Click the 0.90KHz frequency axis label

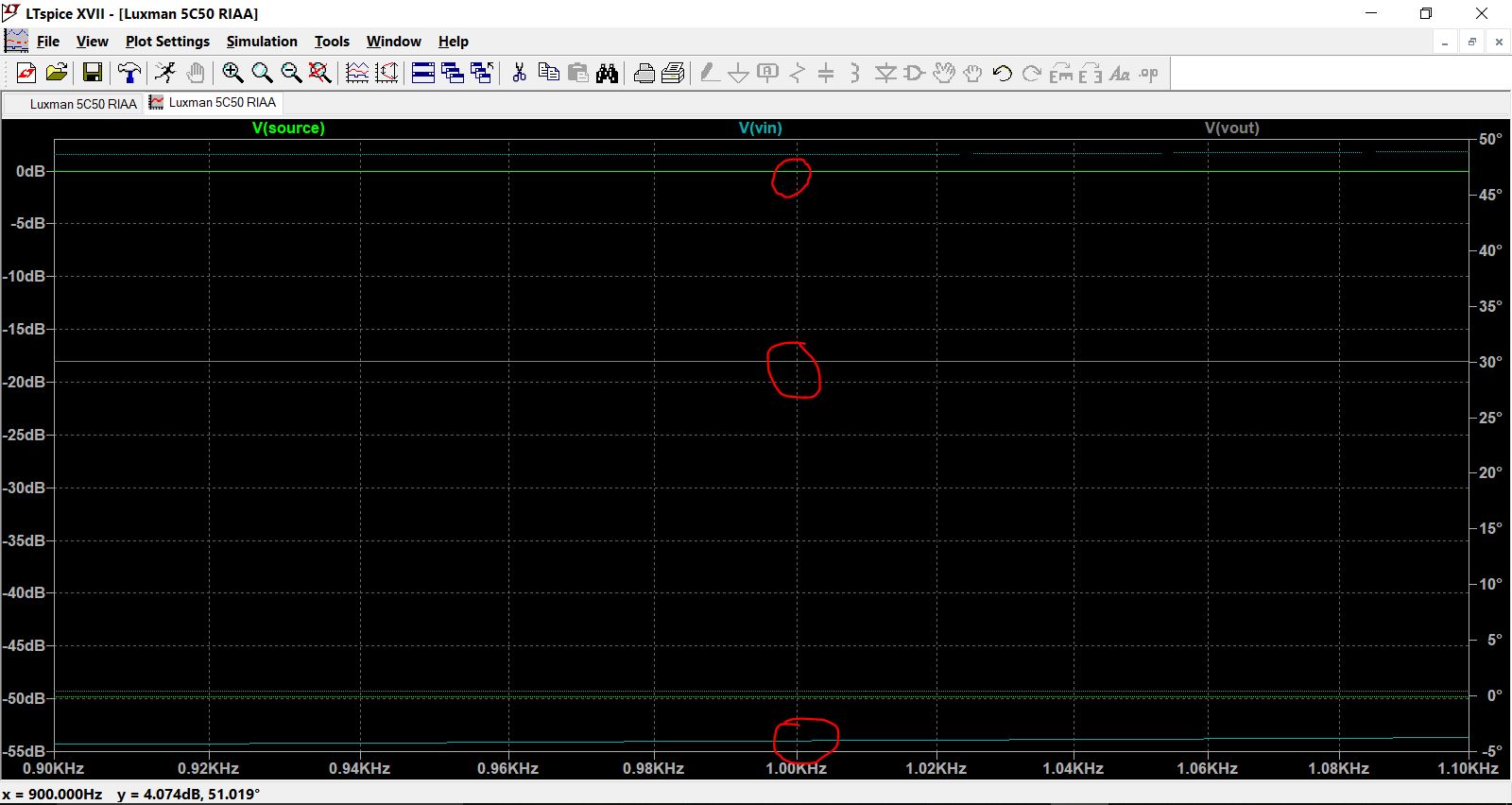pos(53,768)
